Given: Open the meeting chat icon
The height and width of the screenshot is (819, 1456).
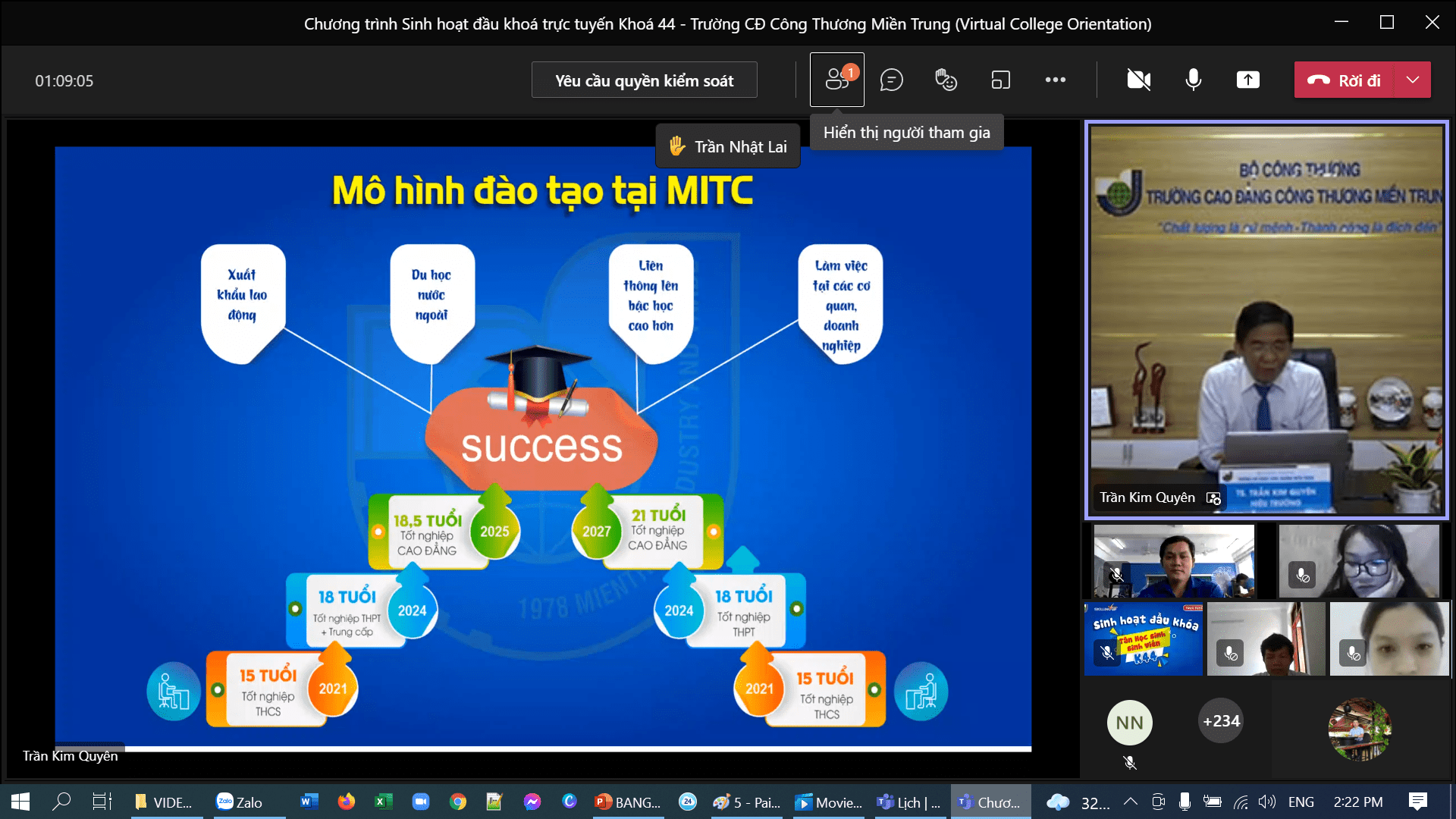Looking at the screenshot, I should (891, 80).
